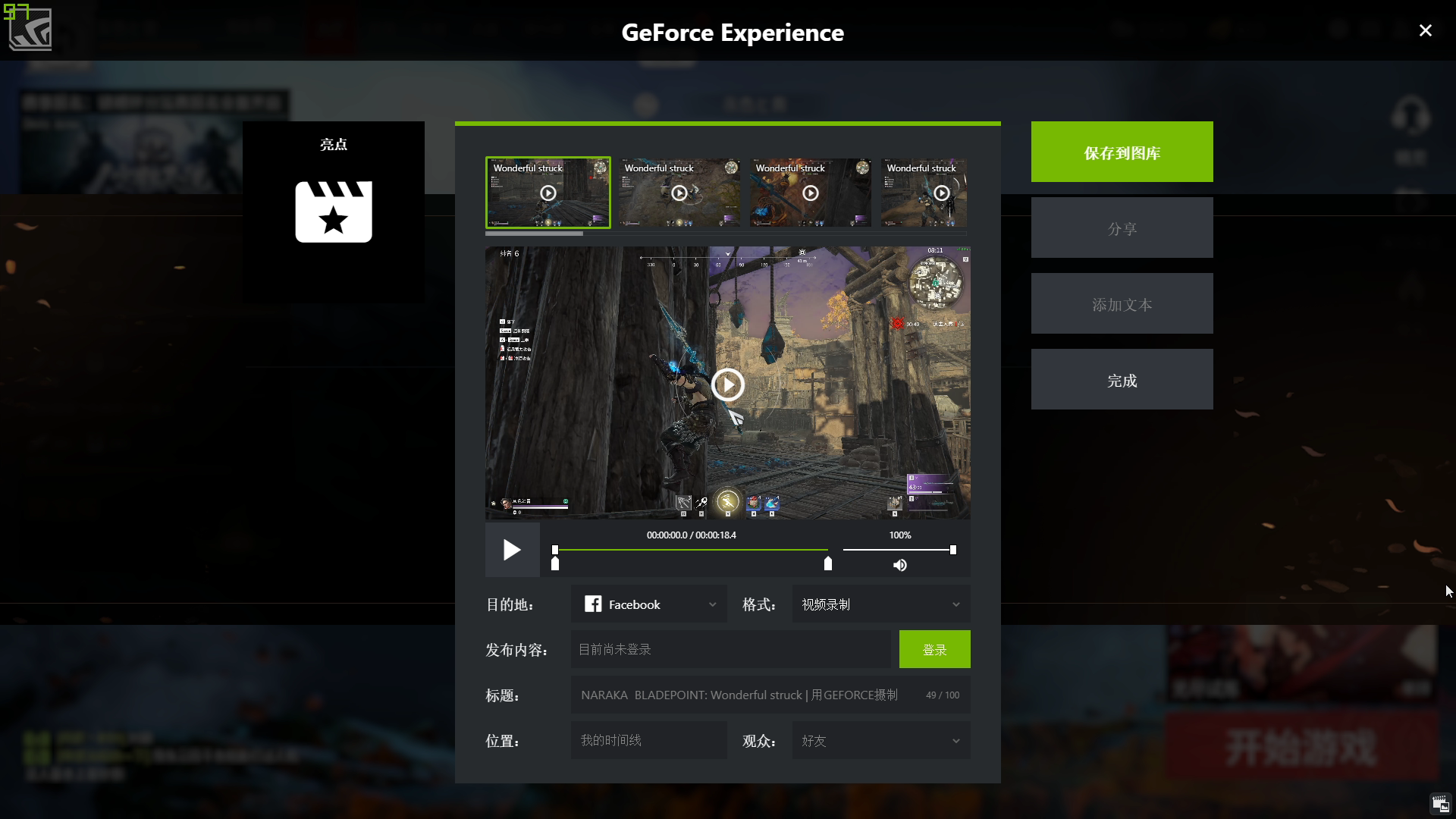Play the second Wonderful struck thumbnail

pos(679,193)
